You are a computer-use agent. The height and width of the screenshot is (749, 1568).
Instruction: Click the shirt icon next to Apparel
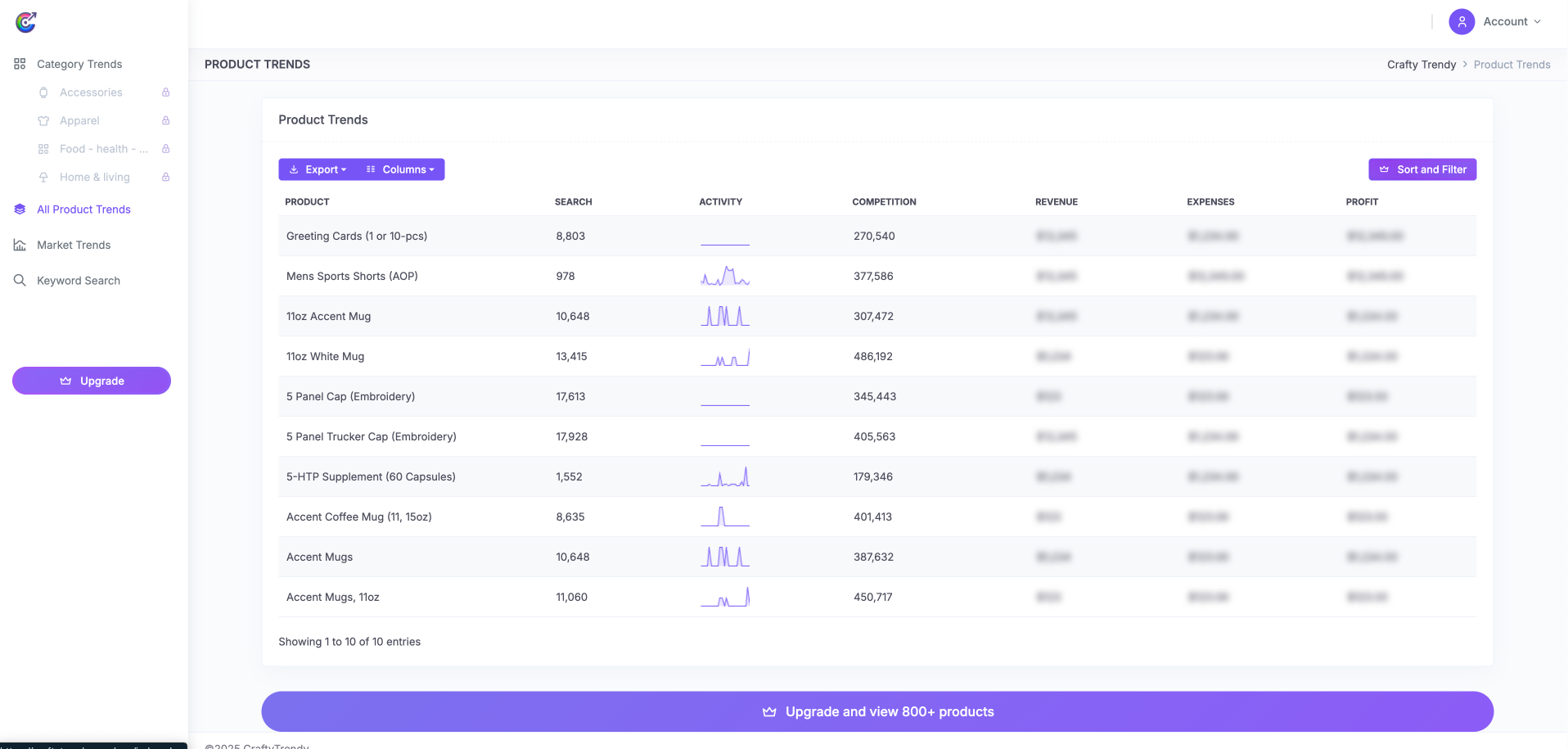(x=43, y=120)
